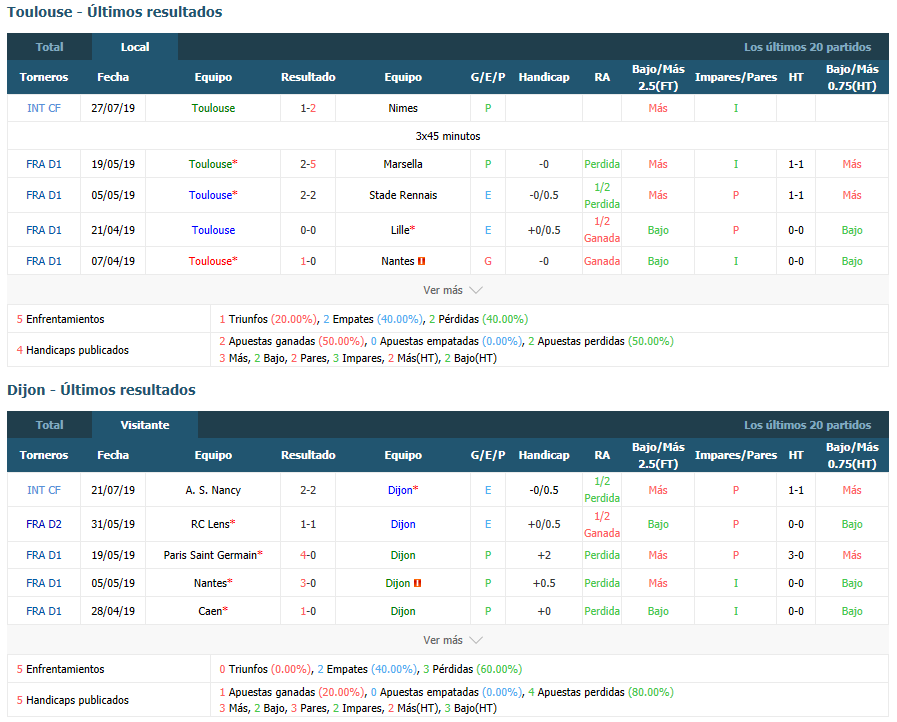Click Dijon in the A. S. Nancy row
The width and height of the screenshot is (897, 722).
point(400,490)
